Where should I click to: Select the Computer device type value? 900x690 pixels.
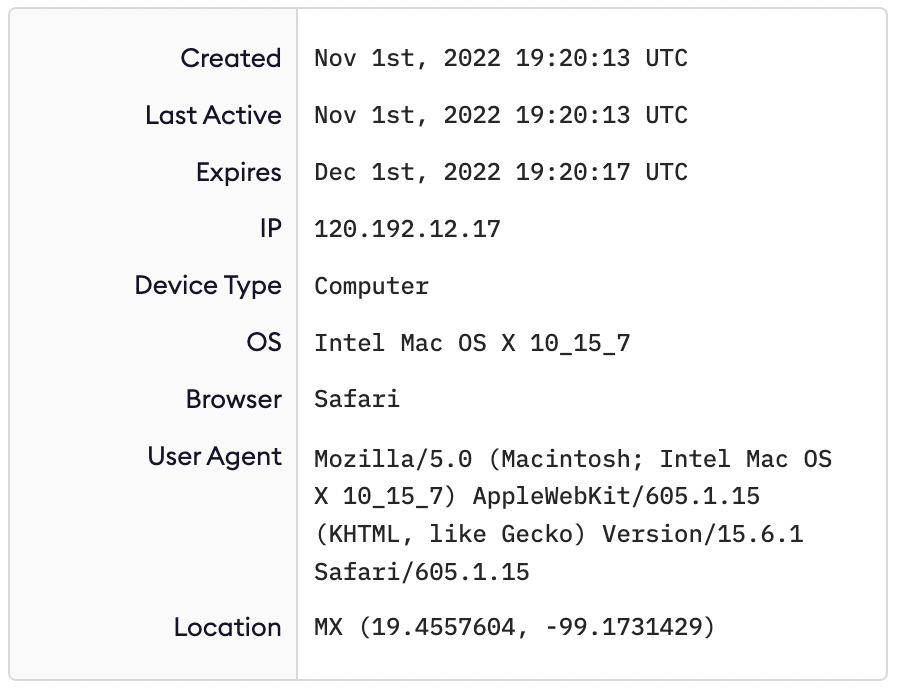click(371, 286)
